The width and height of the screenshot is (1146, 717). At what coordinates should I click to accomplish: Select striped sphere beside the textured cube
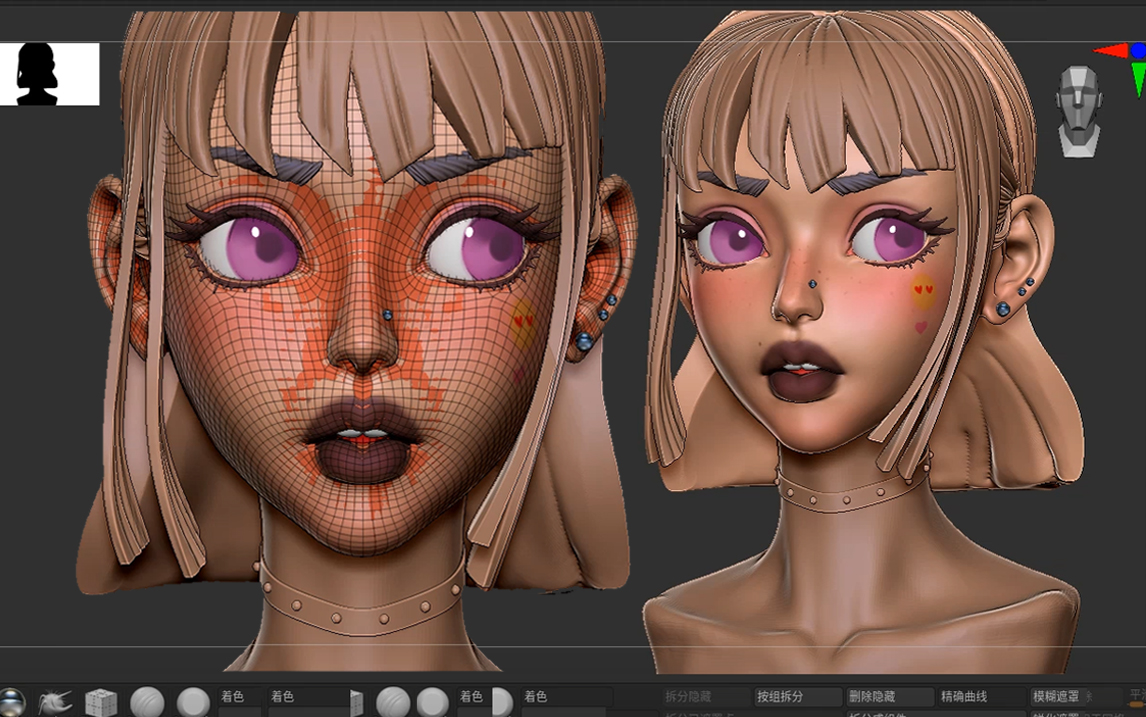[x=147, y=702]
